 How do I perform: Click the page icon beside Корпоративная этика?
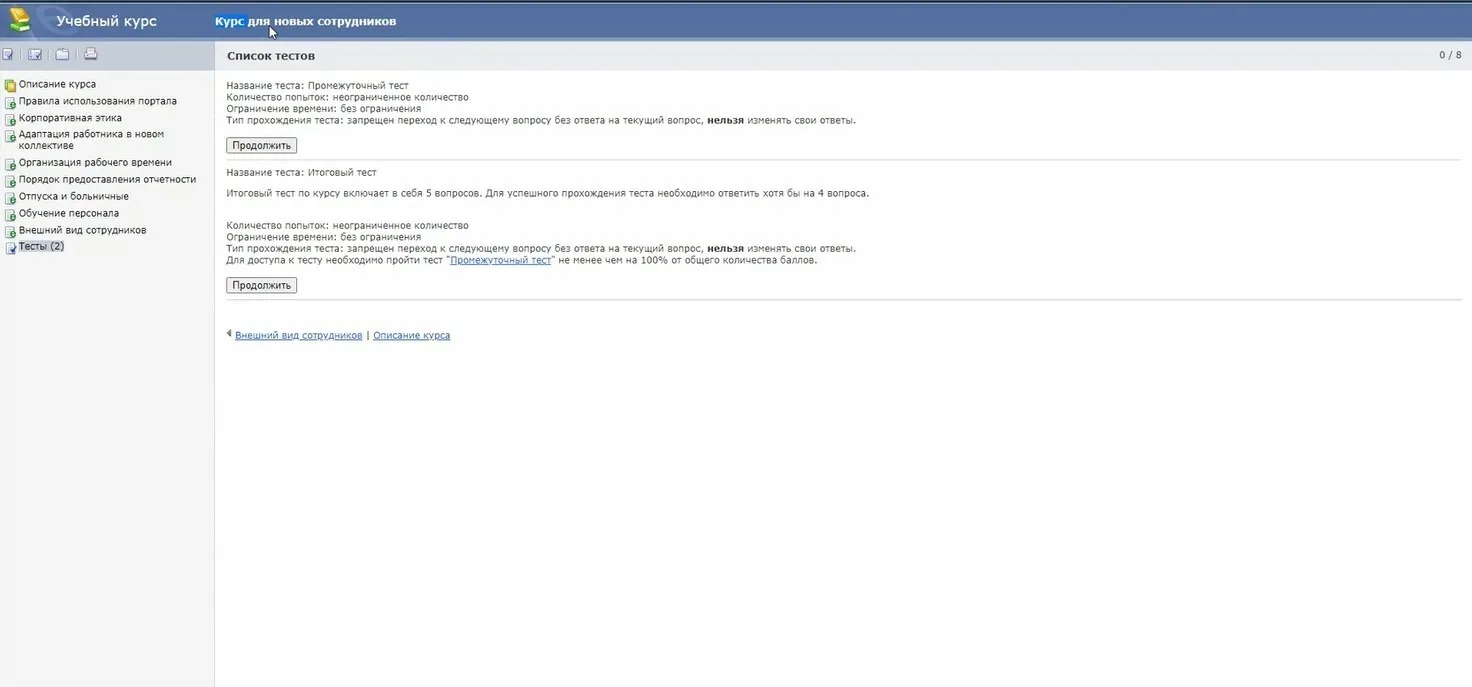[x=10, y=119]
